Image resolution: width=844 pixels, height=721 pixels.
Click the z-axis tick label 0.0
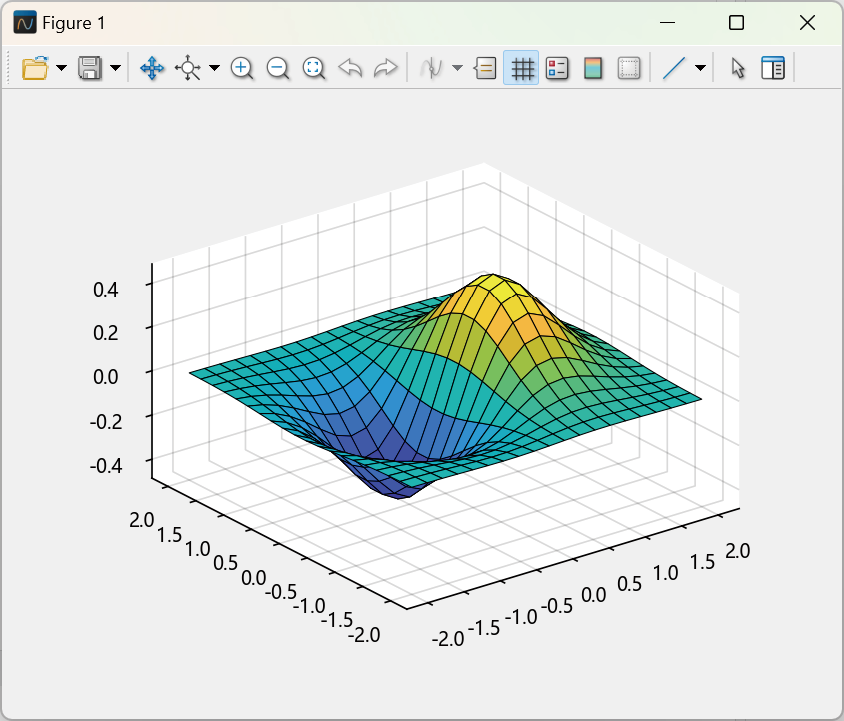[106, 376]
